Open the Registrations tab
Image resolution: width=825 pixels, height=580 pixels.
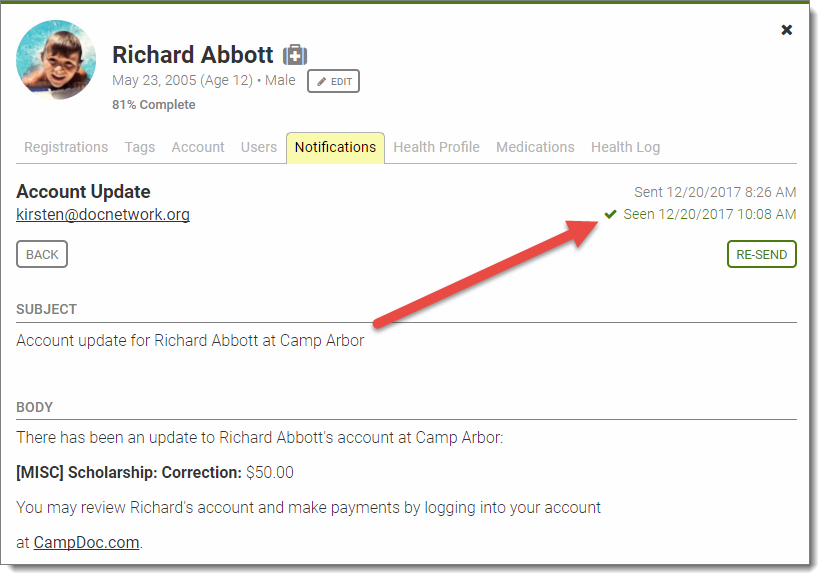66,147
